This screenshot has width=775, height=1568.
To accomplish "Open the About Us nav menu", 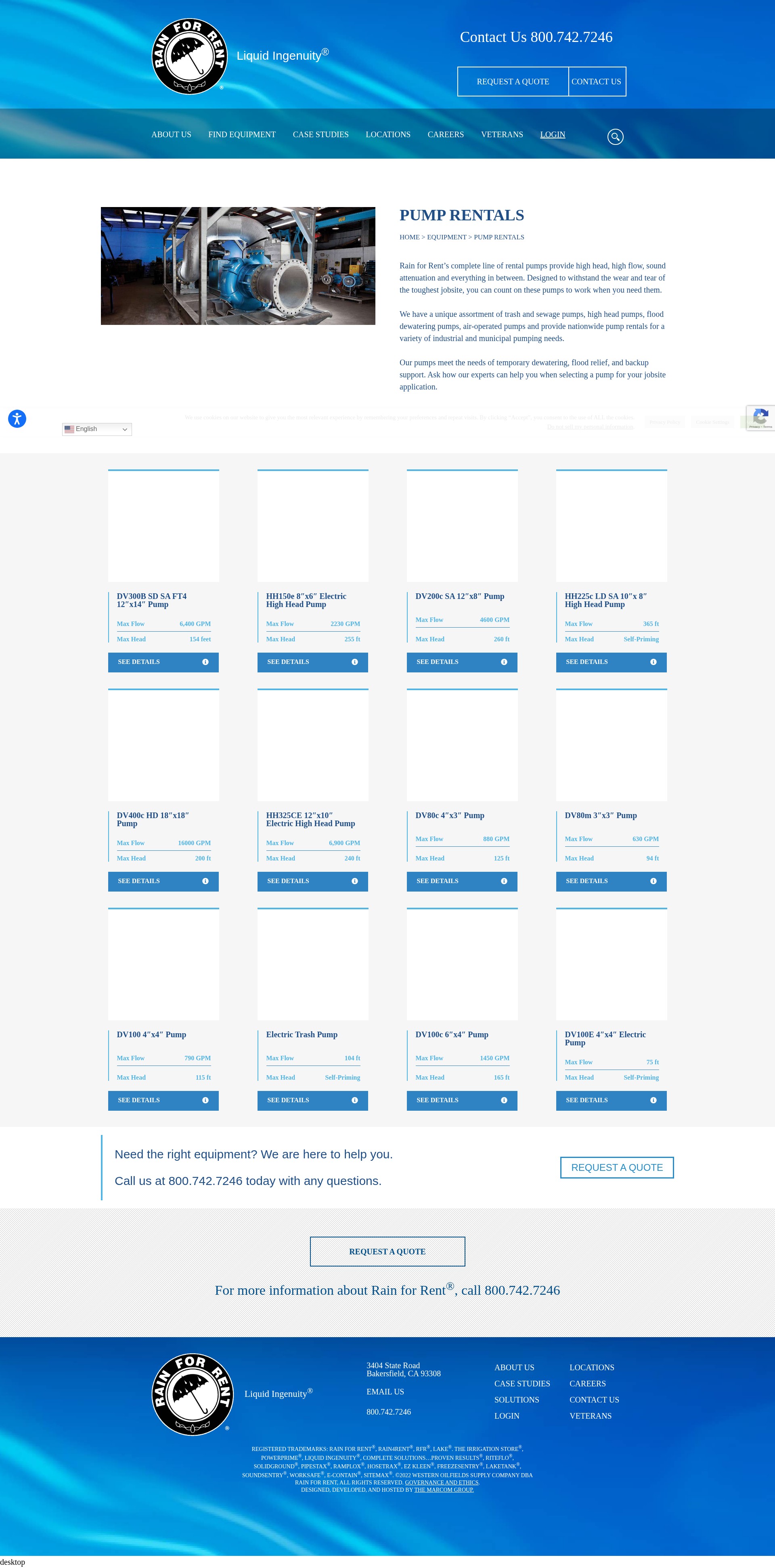I will (171, 134).
